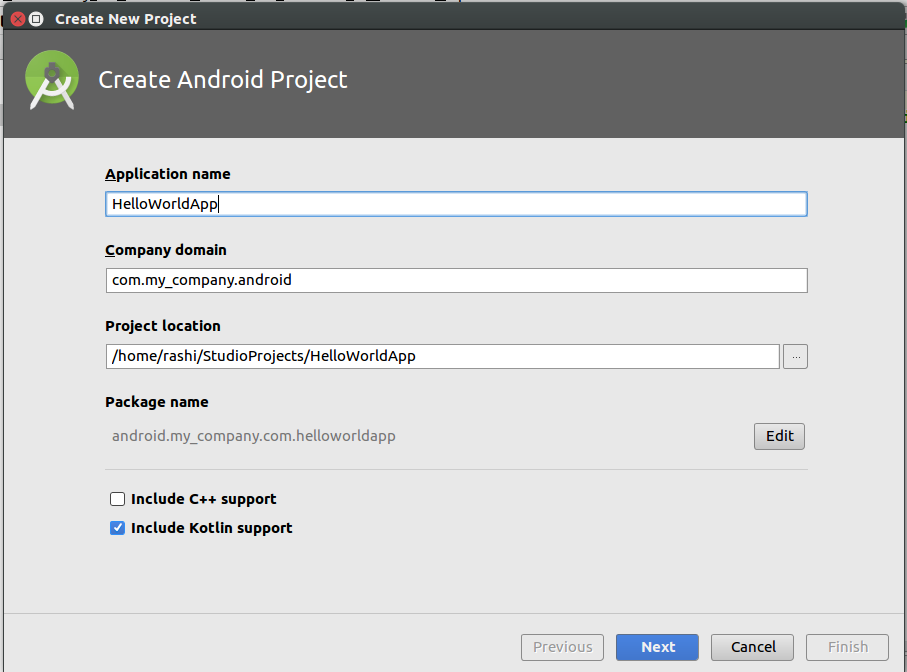Image resolution: width=907 pixels, height=672 pixels.
Task: Go to the Next wizard step
Action: (x=657, y=647)
